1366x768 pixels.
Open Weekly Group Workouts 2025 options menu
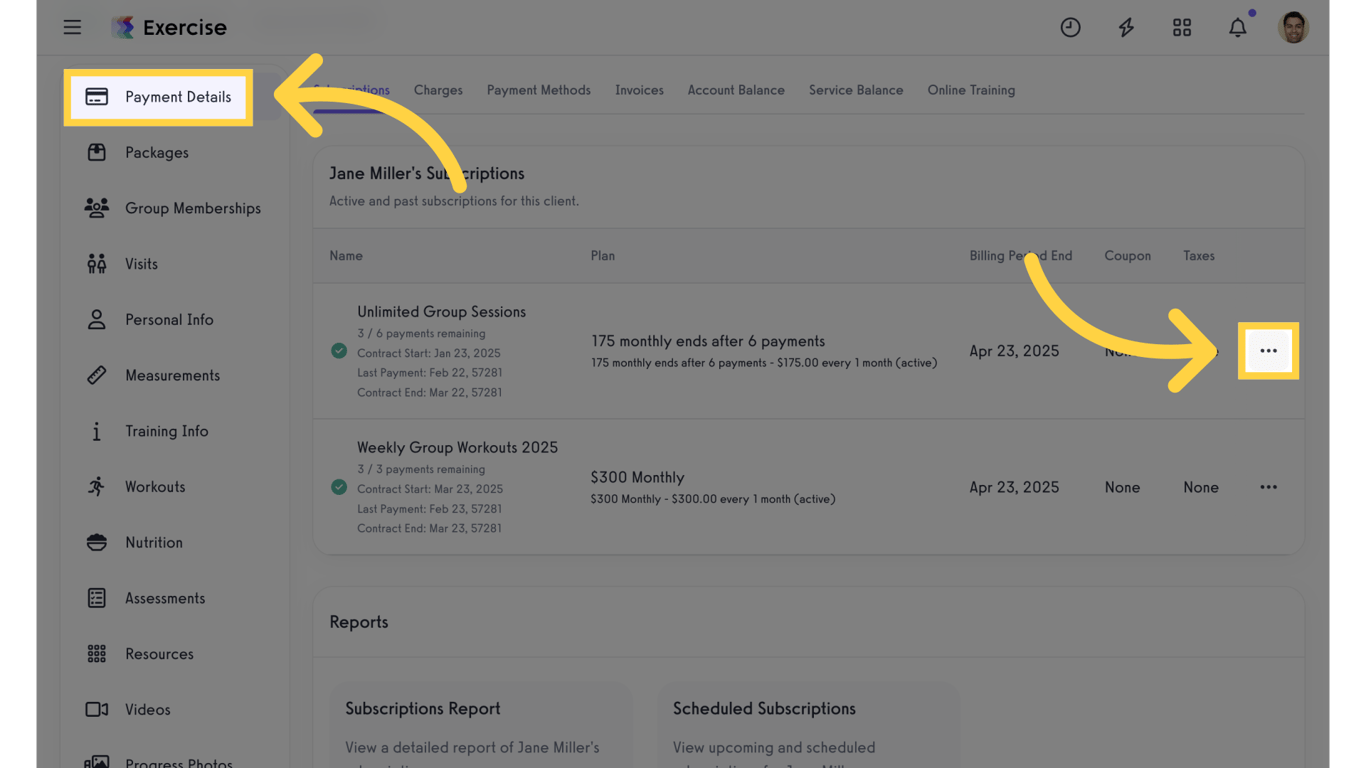click(1268, 487)
